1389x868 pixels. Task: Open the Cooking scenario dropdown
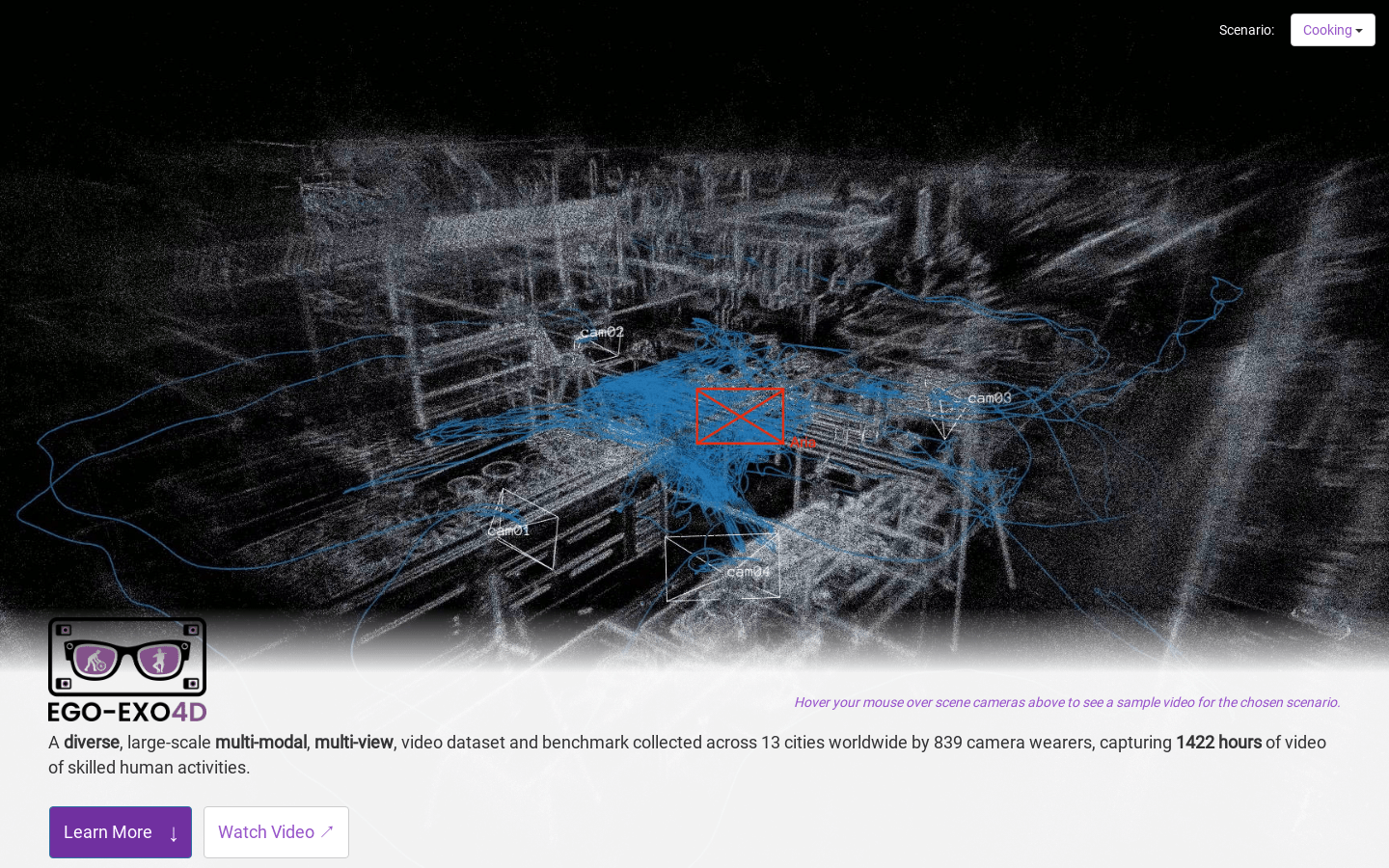[1331, 30]
